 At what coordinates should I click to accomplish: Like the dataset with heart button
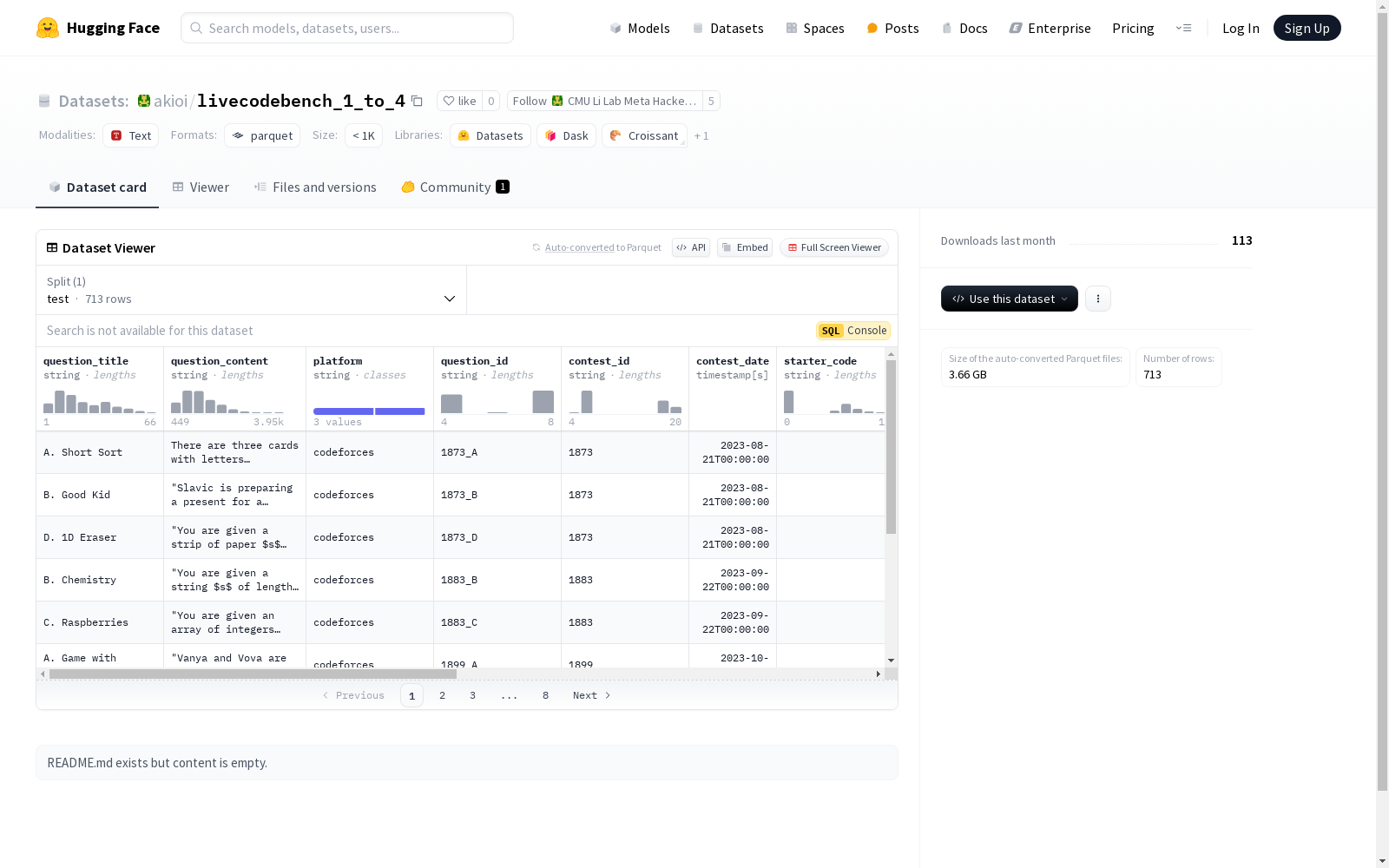click(x=459, y=101)
